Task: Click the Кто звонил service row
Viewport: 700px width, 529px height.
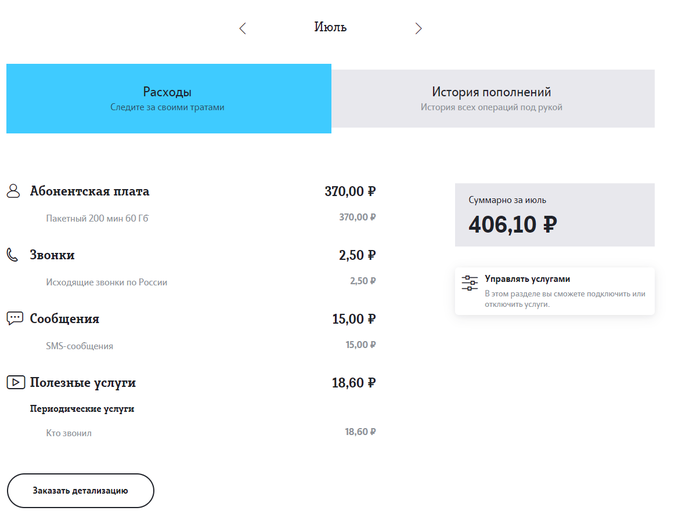Action: click(68, 432)
